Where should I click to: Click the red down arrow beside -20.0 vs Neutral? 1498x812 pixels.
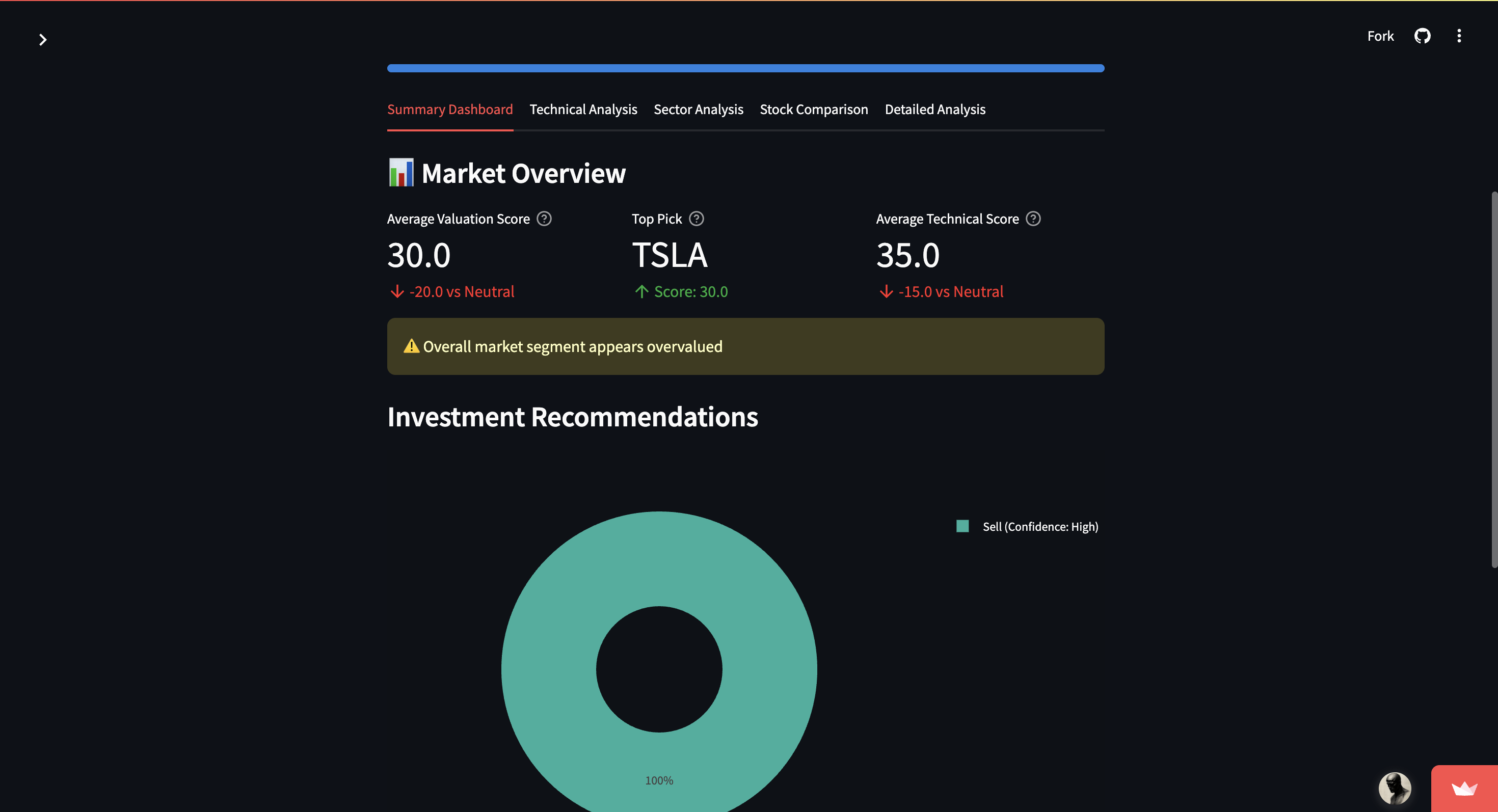point(396,291)
